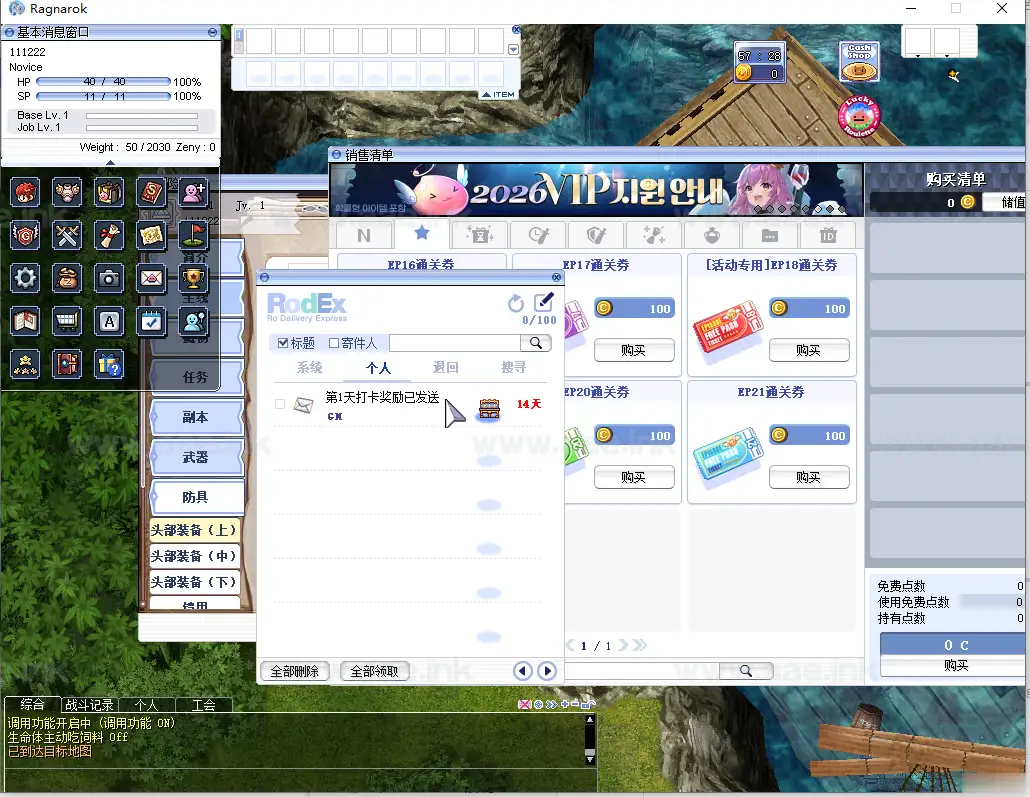This screenshot has height=797, width=1030.
Task: Click the RodEx search text field
Action: [x=455, y=343]
